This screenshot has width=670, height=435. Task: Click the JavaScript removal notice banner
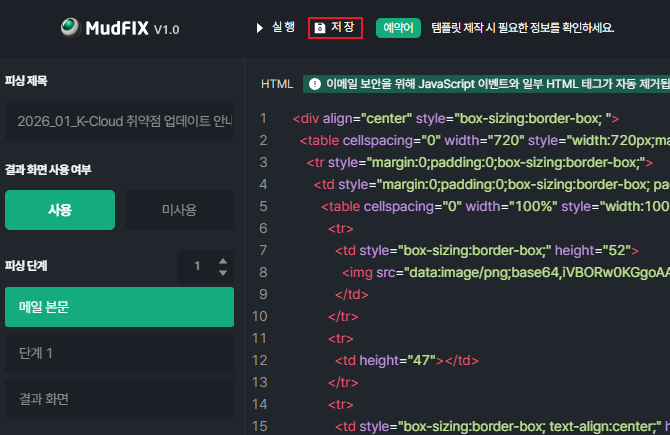(x=486, y=84)
